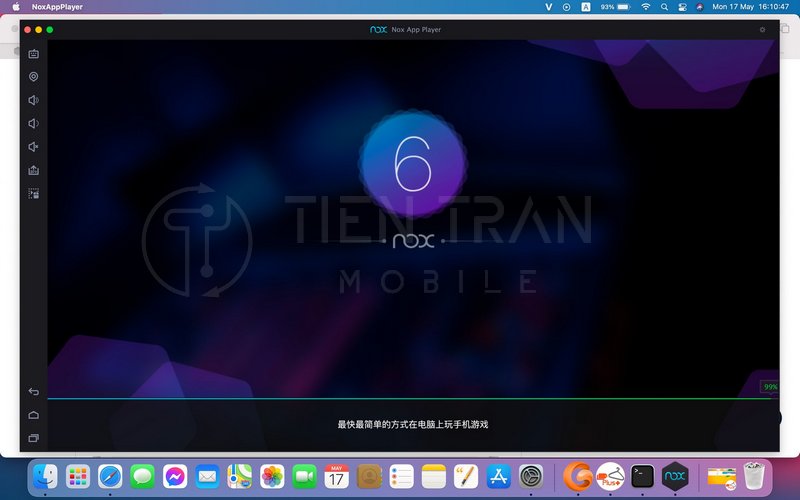The image size is (800, 500).
Task: Open Launchpad from the Dock
Action: (78, 477)
